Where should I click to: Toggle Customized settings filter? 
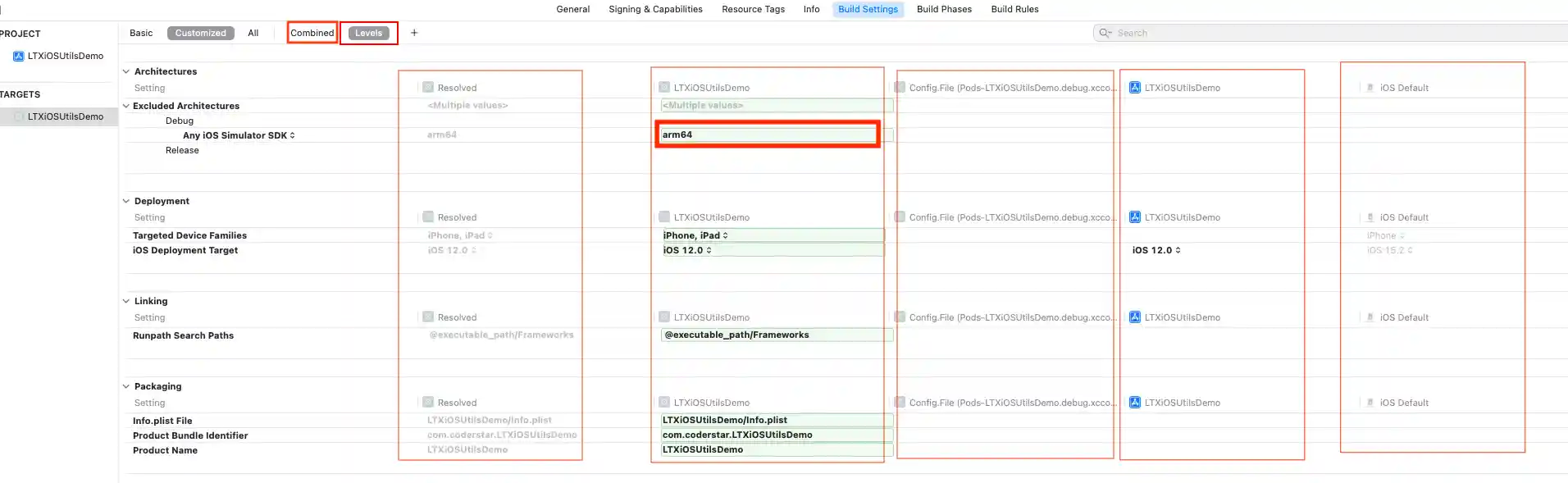pos(200,33)
